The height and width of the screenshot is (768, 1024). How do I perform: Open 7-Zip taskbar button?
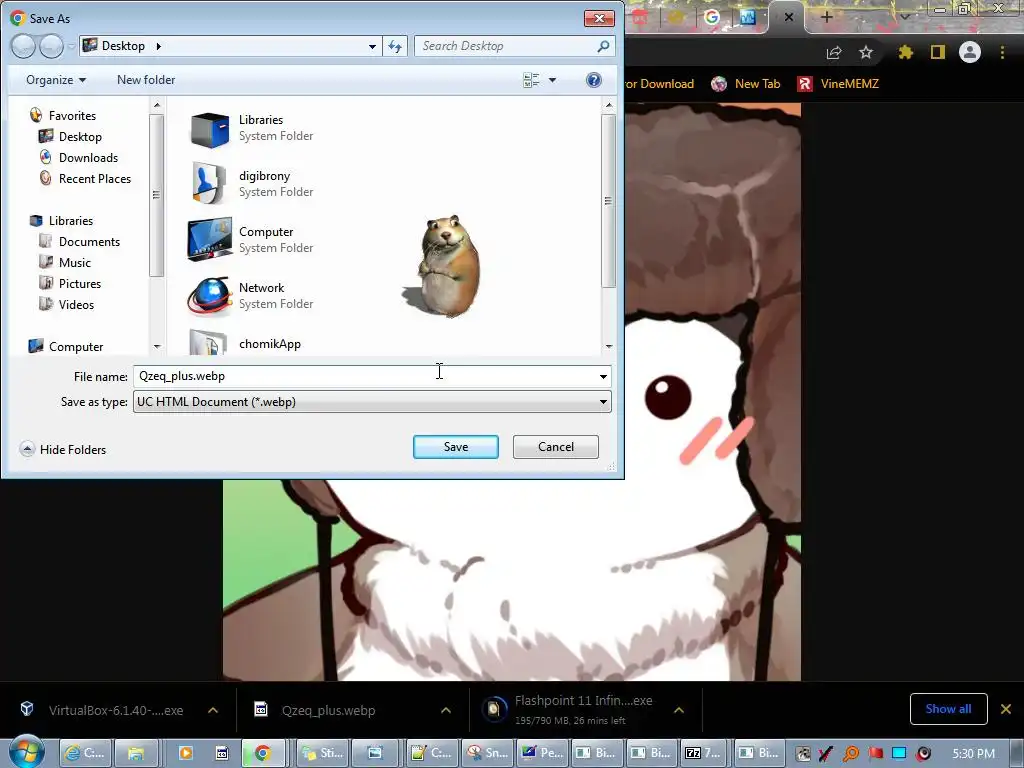point(703,753)
